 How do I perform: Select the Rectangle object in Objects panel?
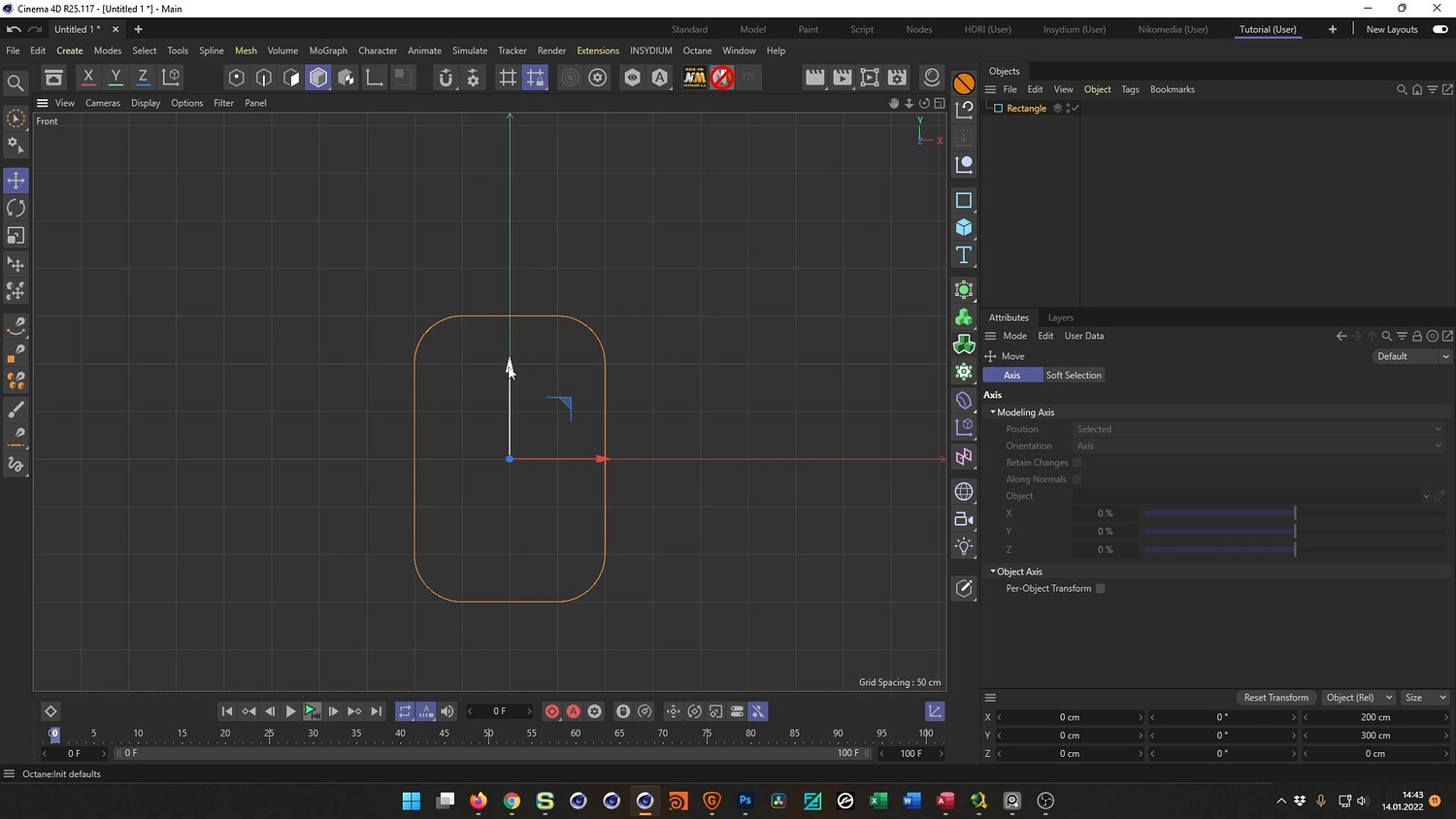(x=1026, y=109)
